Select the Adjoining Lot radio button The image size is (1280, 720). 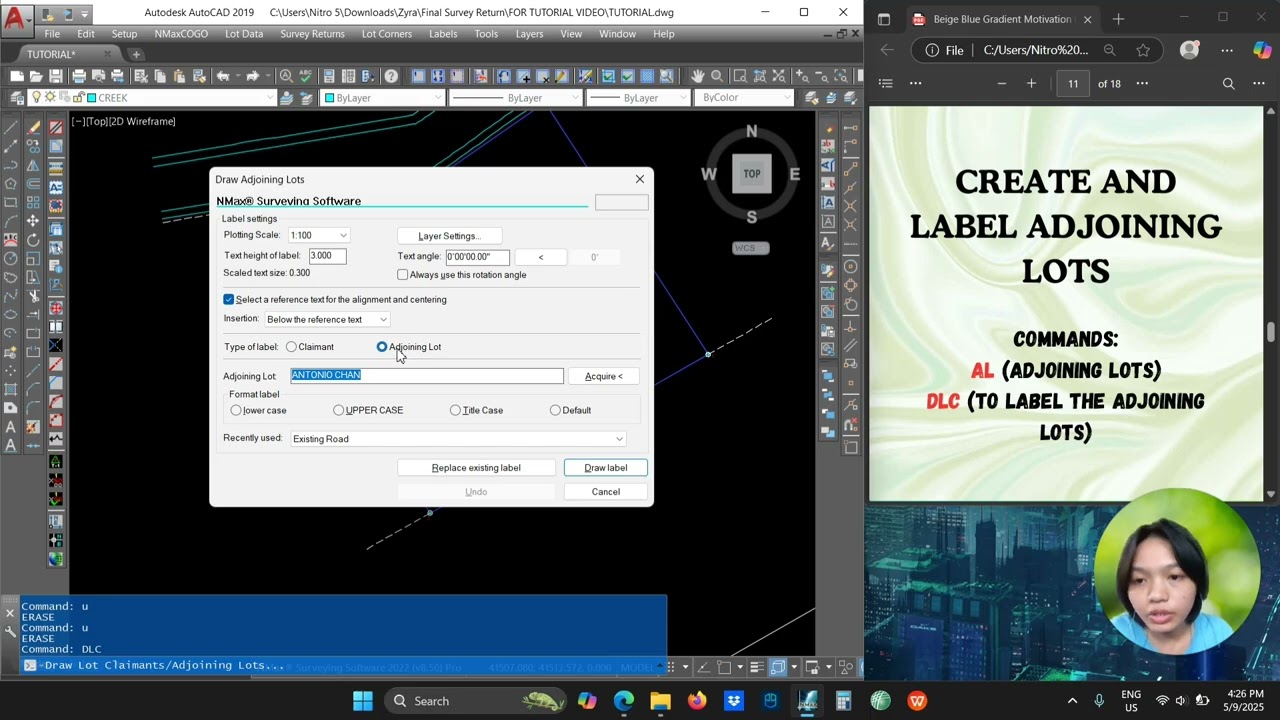point(382,347)
